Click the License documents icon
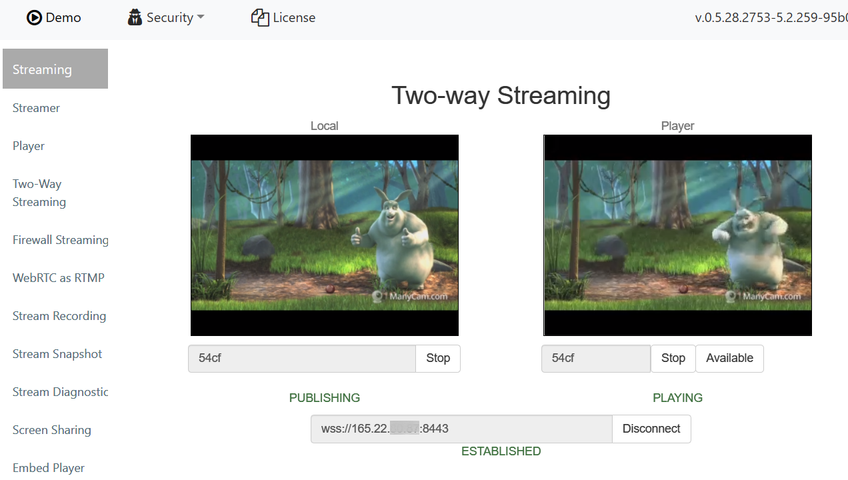848x480 pixels. point(260,17)
